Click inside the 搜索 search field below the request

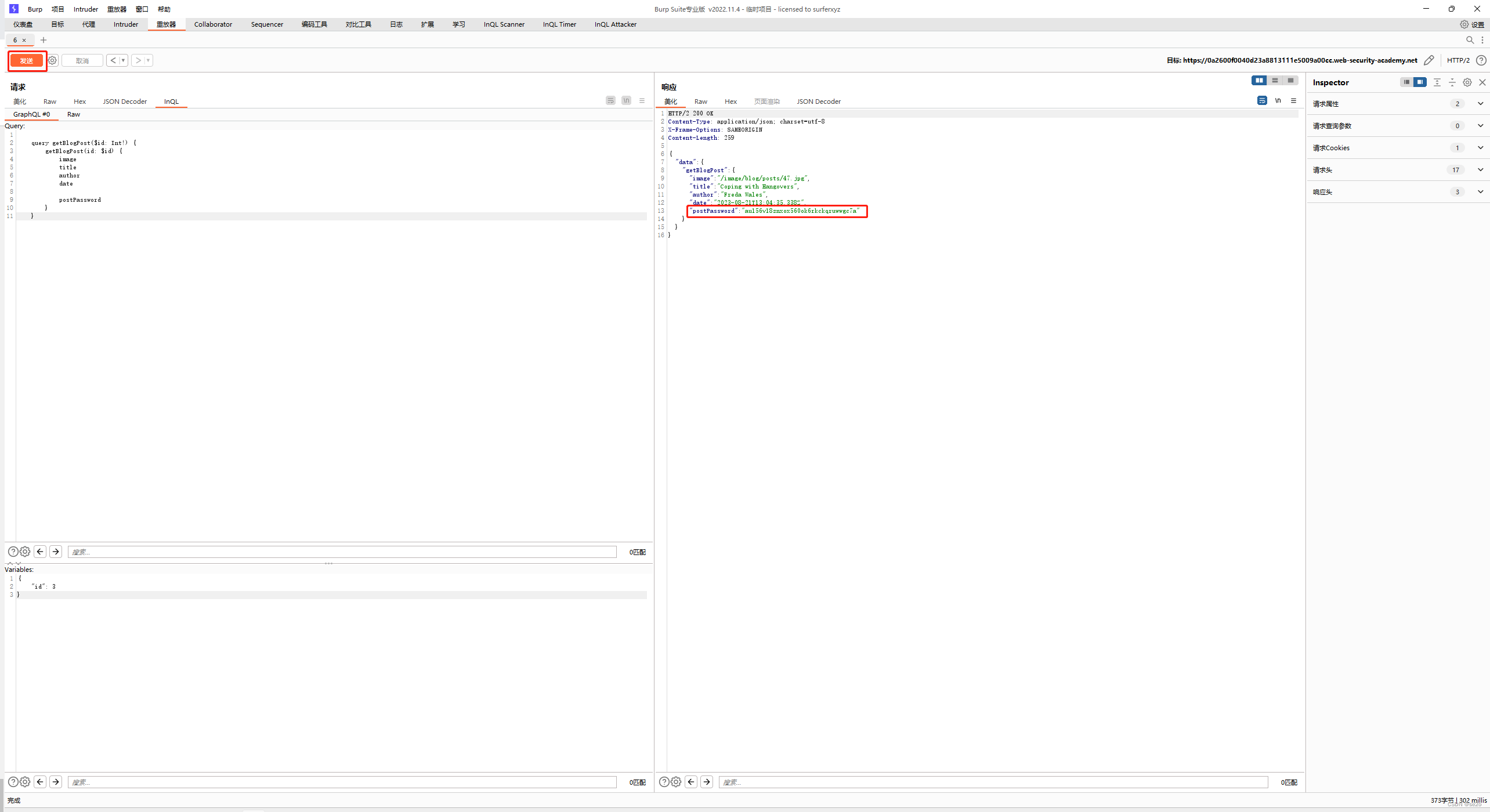coord(342,552)
